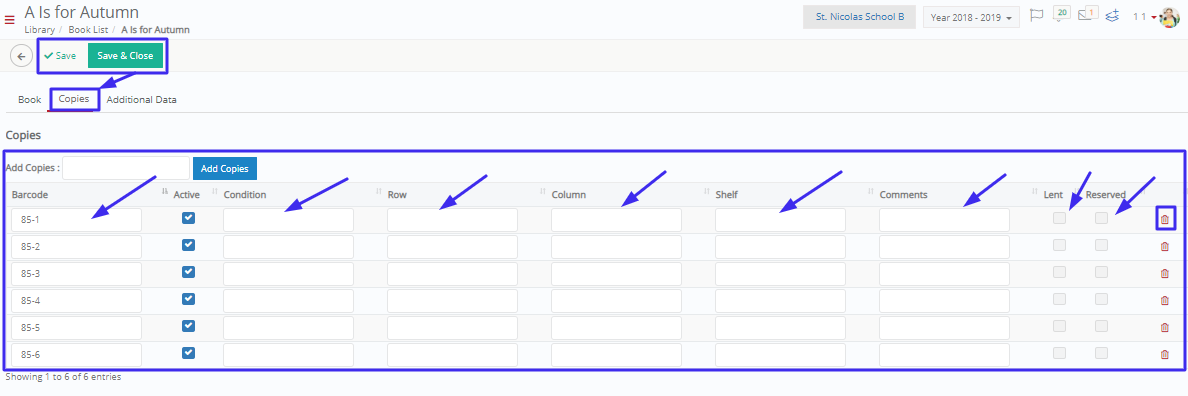Click the Save button
Screen dimensions: 1188x396
[x=60, y=56]
